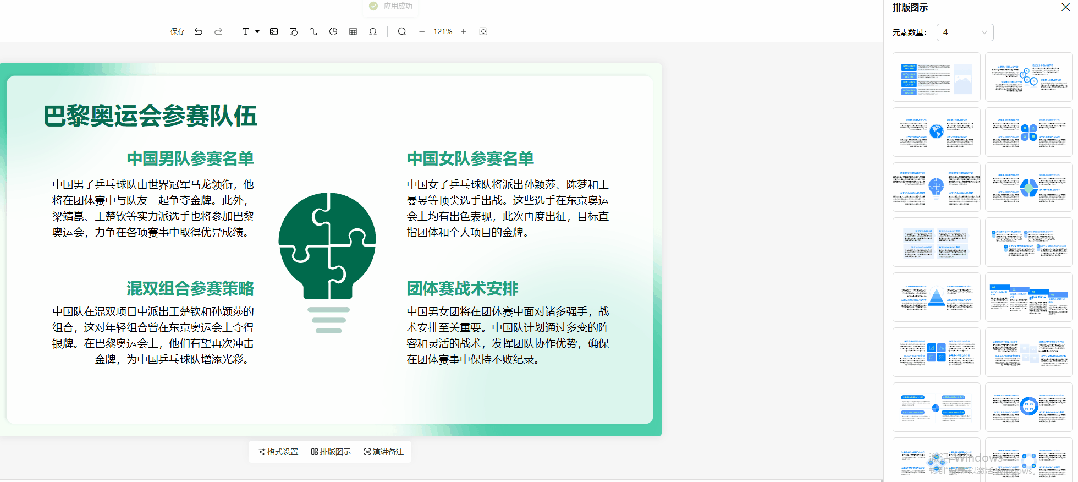Click body paragraph under 中国男队参赛名单

tap(153, 208)
